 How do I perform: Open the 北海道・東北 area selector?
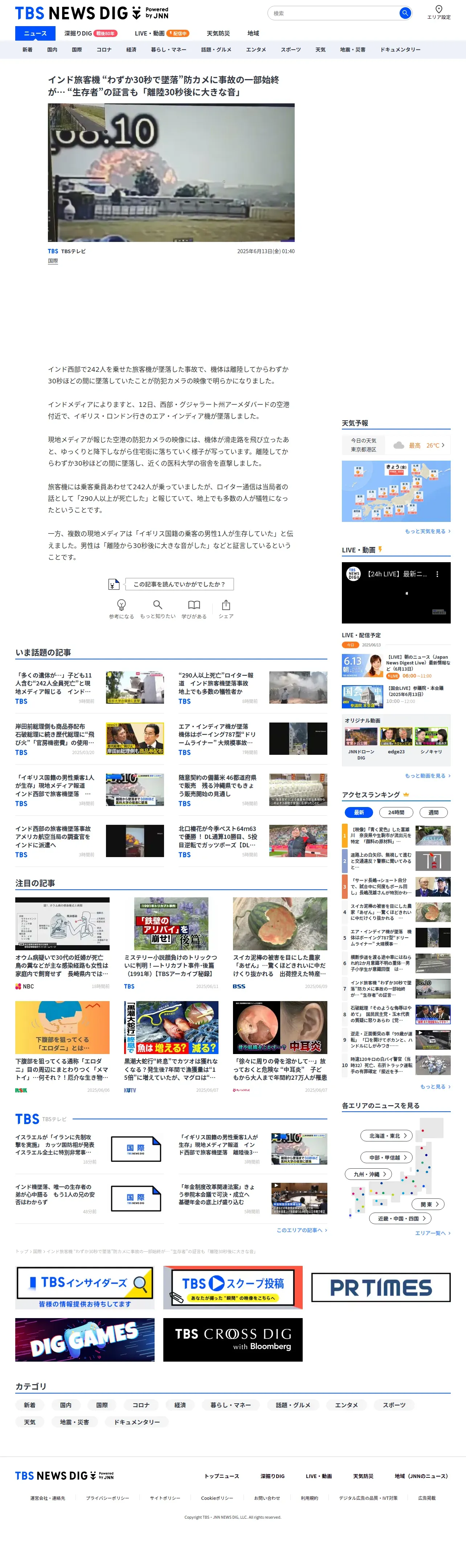387,1135
